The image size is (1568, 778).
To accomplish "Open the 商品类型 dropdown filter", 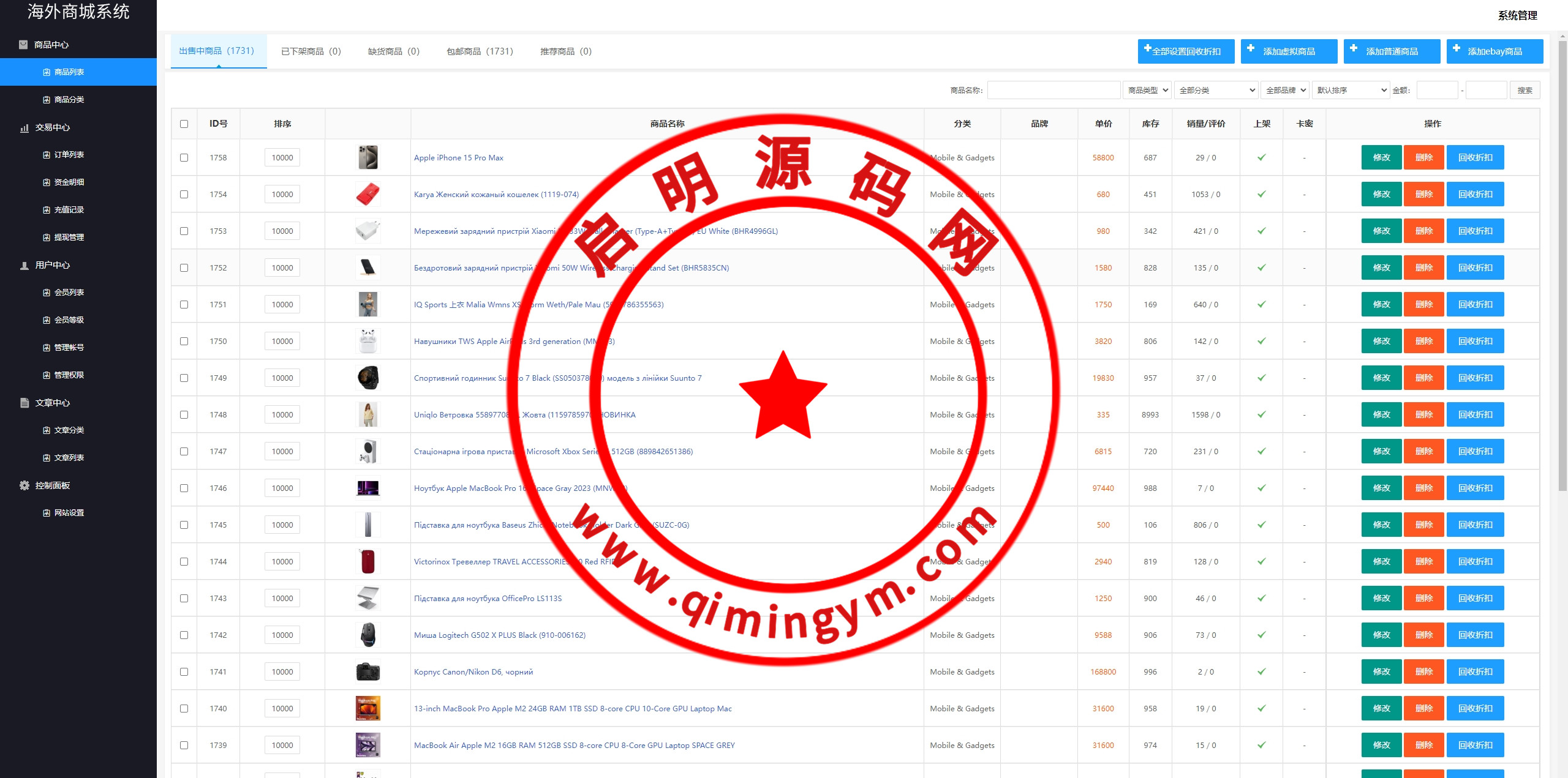I will (1147, 91).
